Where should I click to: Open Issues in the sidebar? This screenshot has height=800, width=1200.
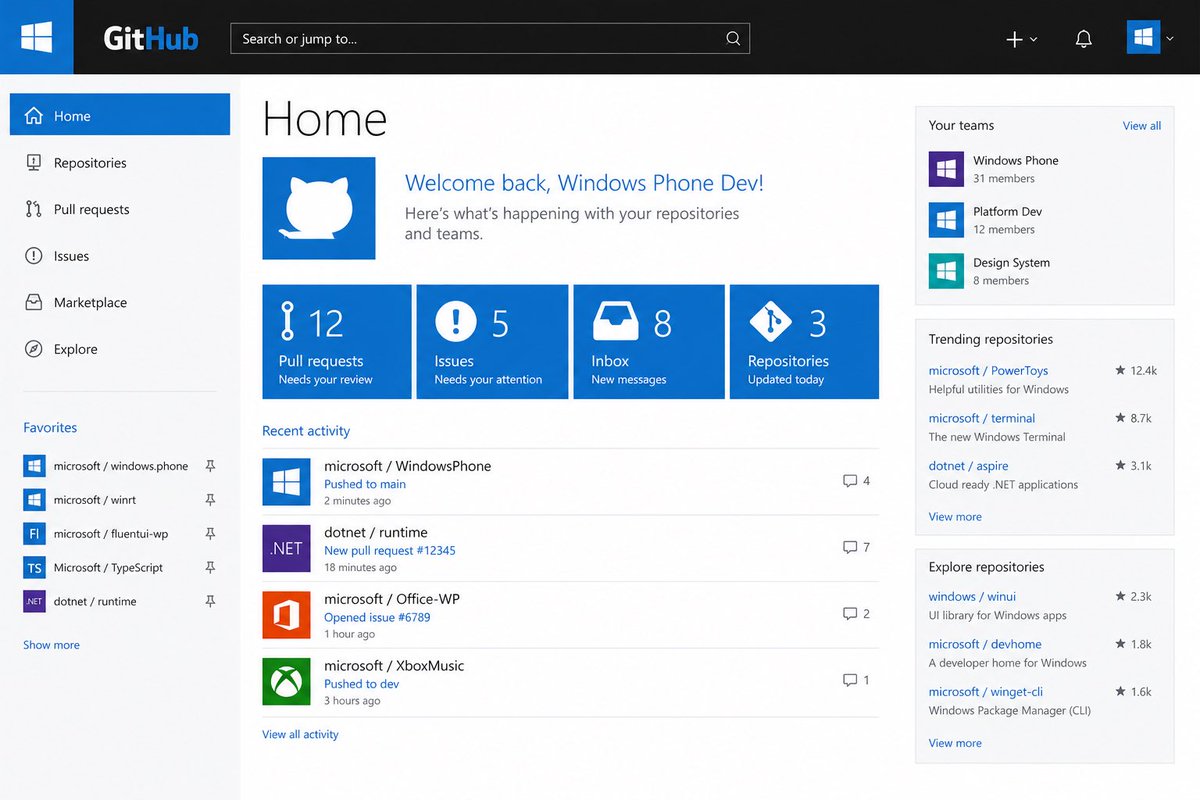pyautogui.click(x=120, y=256)
